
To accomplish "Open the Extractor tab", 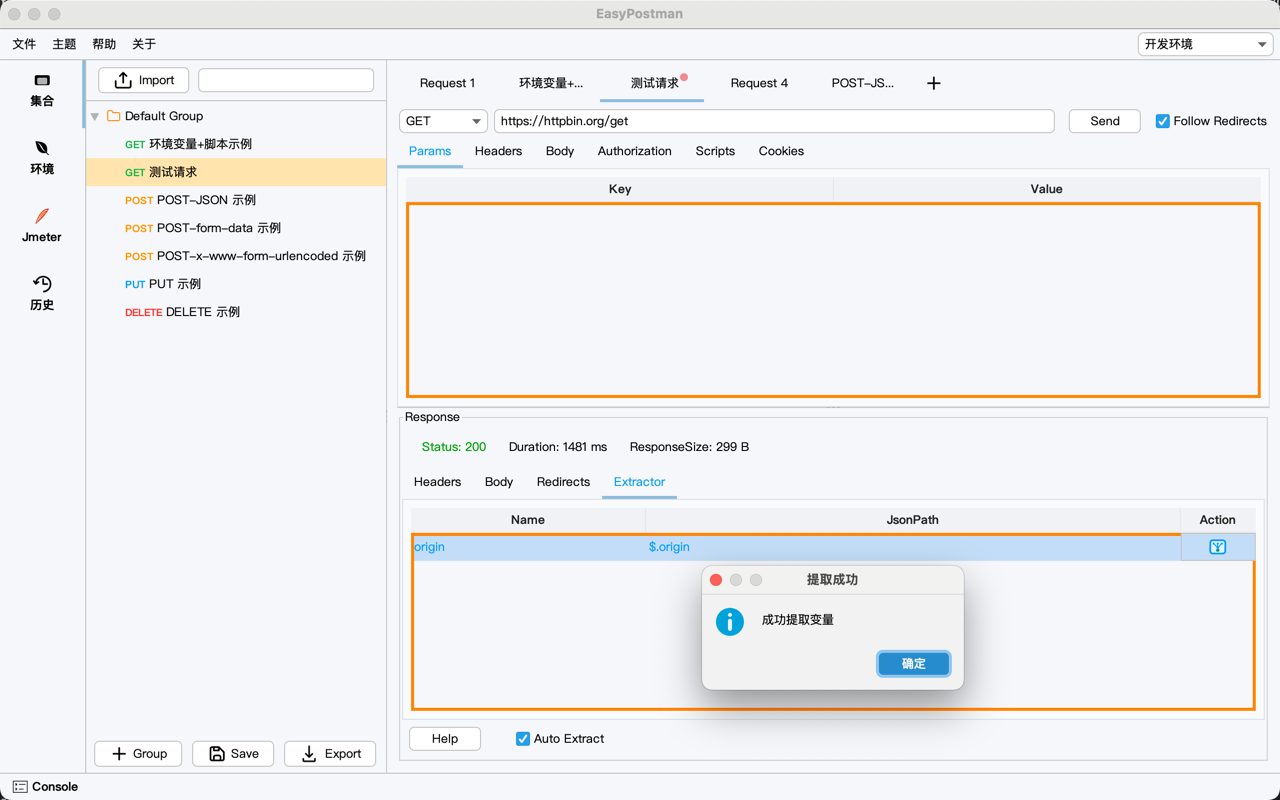I will (x=639, y=482).
